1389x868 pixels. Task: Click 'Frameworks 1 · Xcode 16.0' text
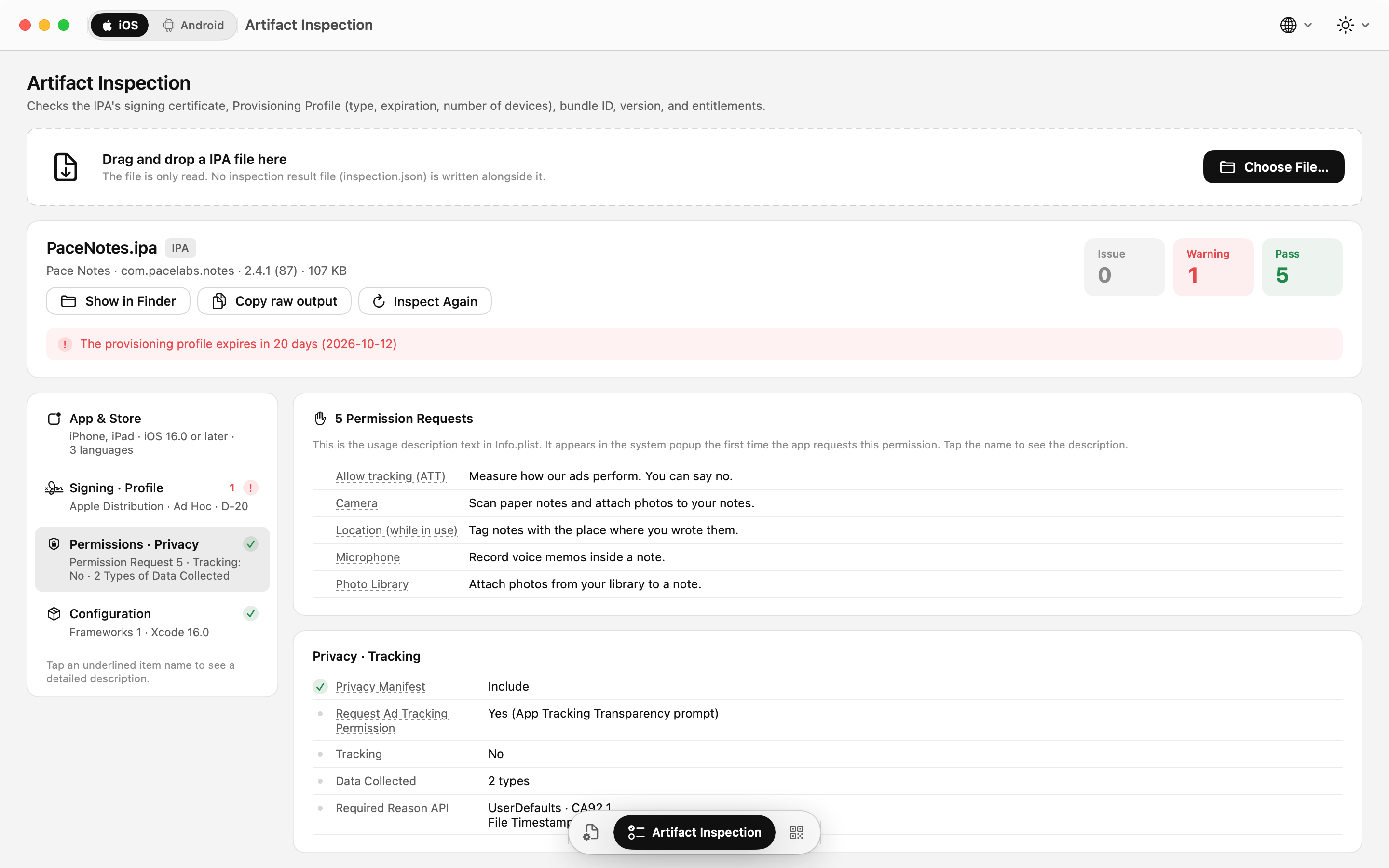pos(139,632)
